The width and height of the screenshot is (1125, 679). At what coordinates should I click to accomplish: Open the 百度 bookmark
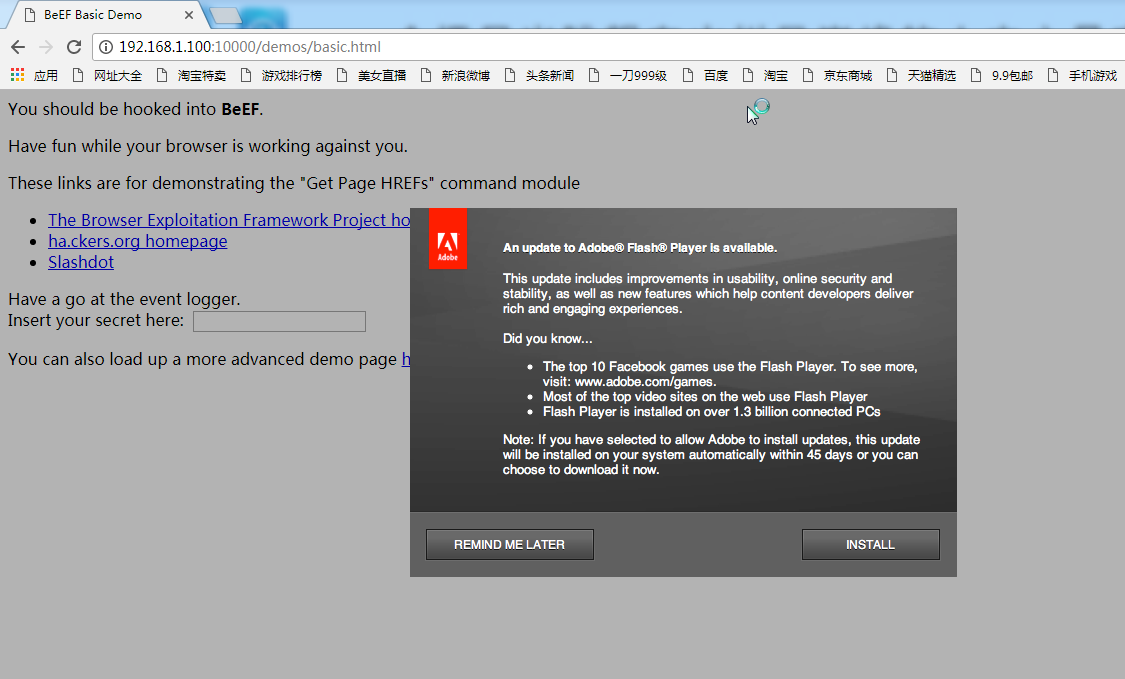click(x=705, y=75)
